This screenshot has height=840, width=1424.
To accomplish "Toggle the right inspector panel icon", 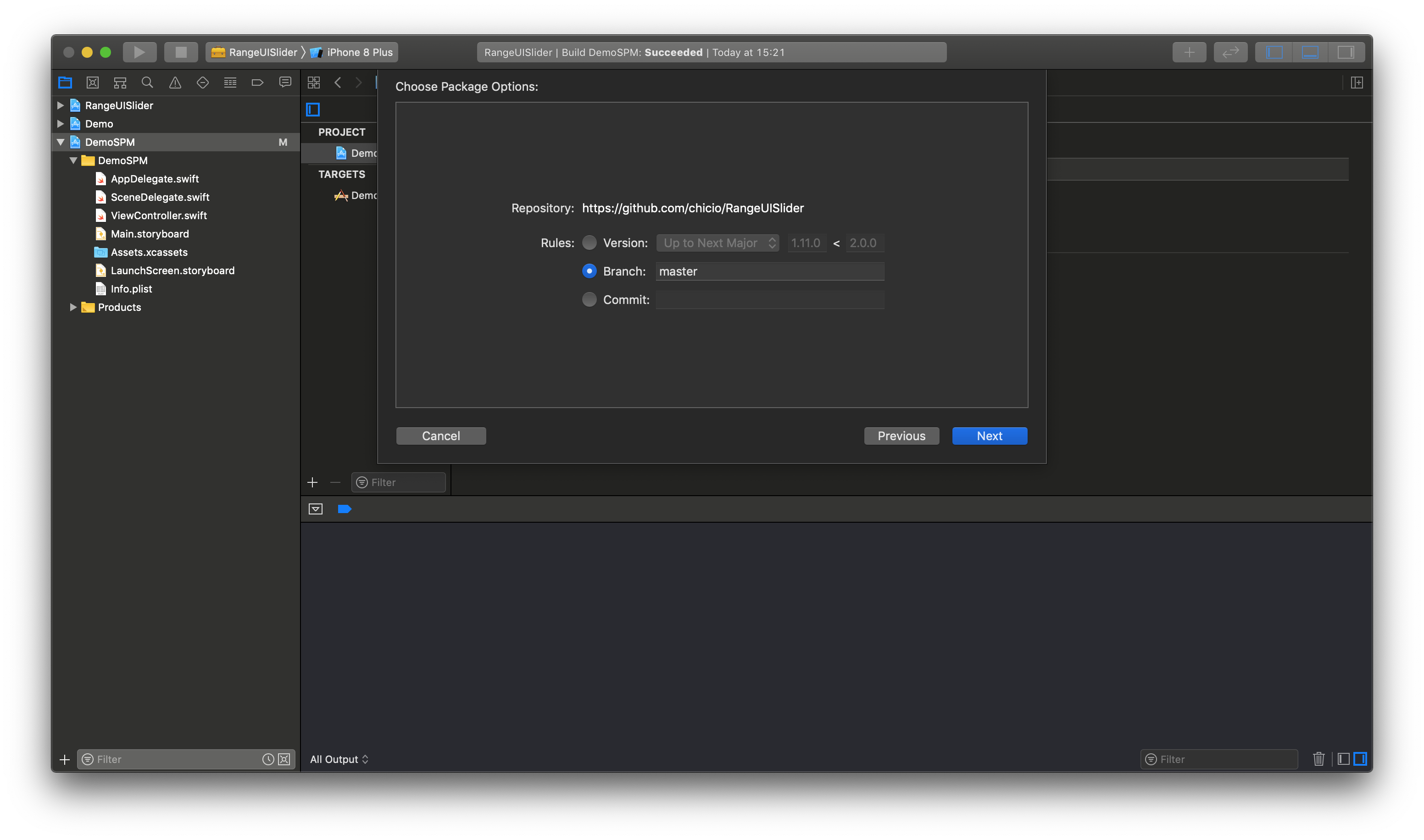I will [x=1345, y=52].
